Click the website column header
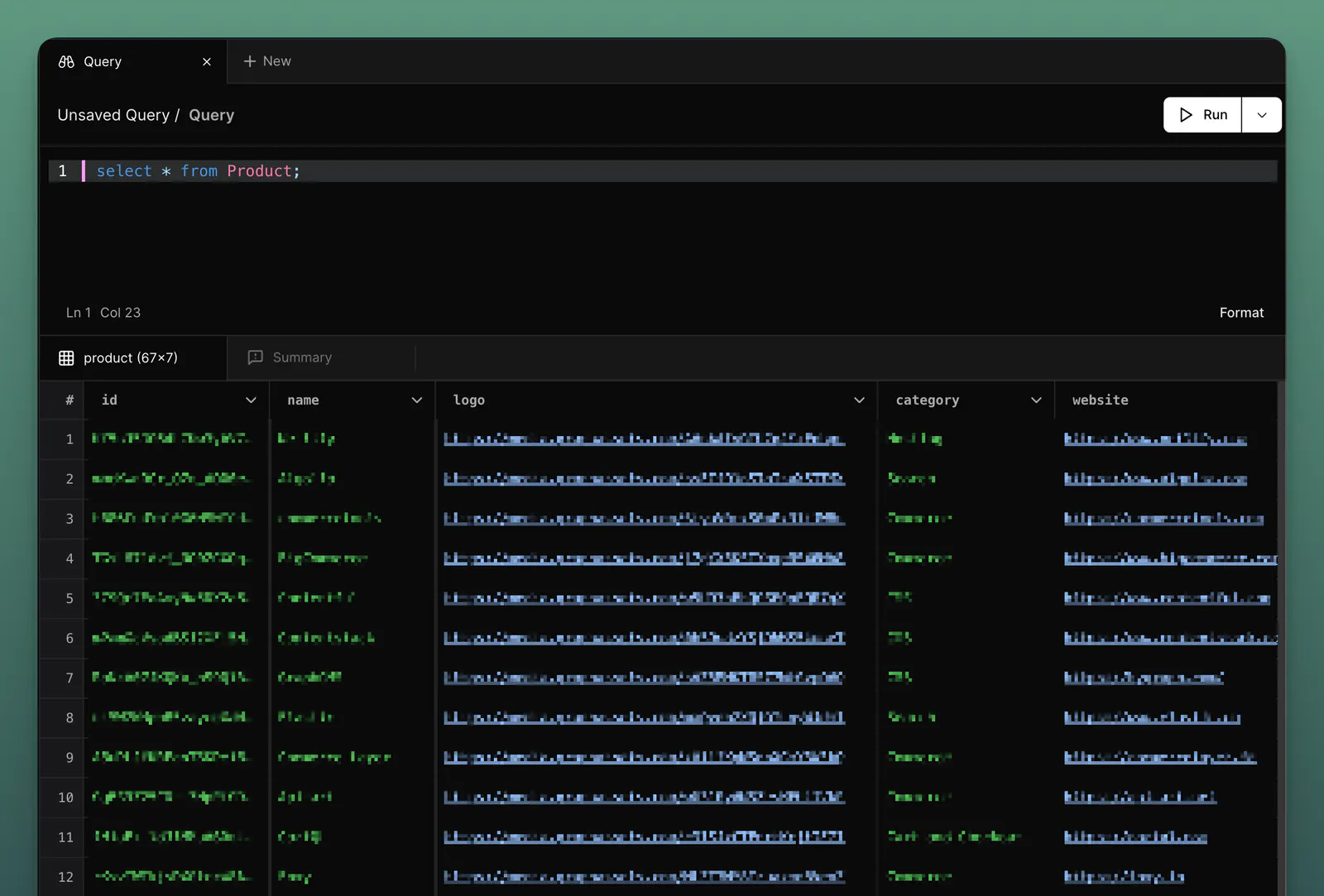 pos(1167,400)
